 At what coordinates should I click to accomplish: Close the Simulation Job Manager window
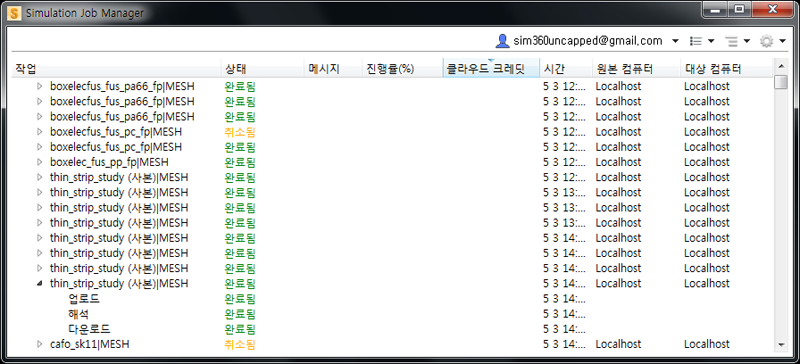(771, 10)
